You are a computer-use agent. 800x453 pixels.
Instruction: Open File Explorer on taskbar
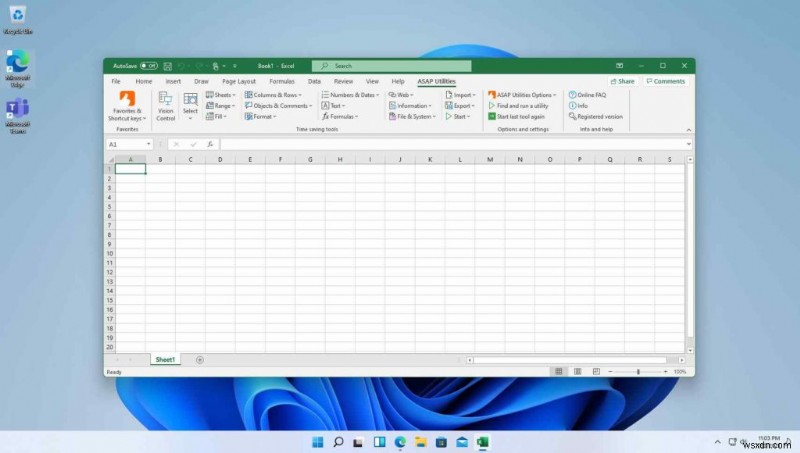421,442
